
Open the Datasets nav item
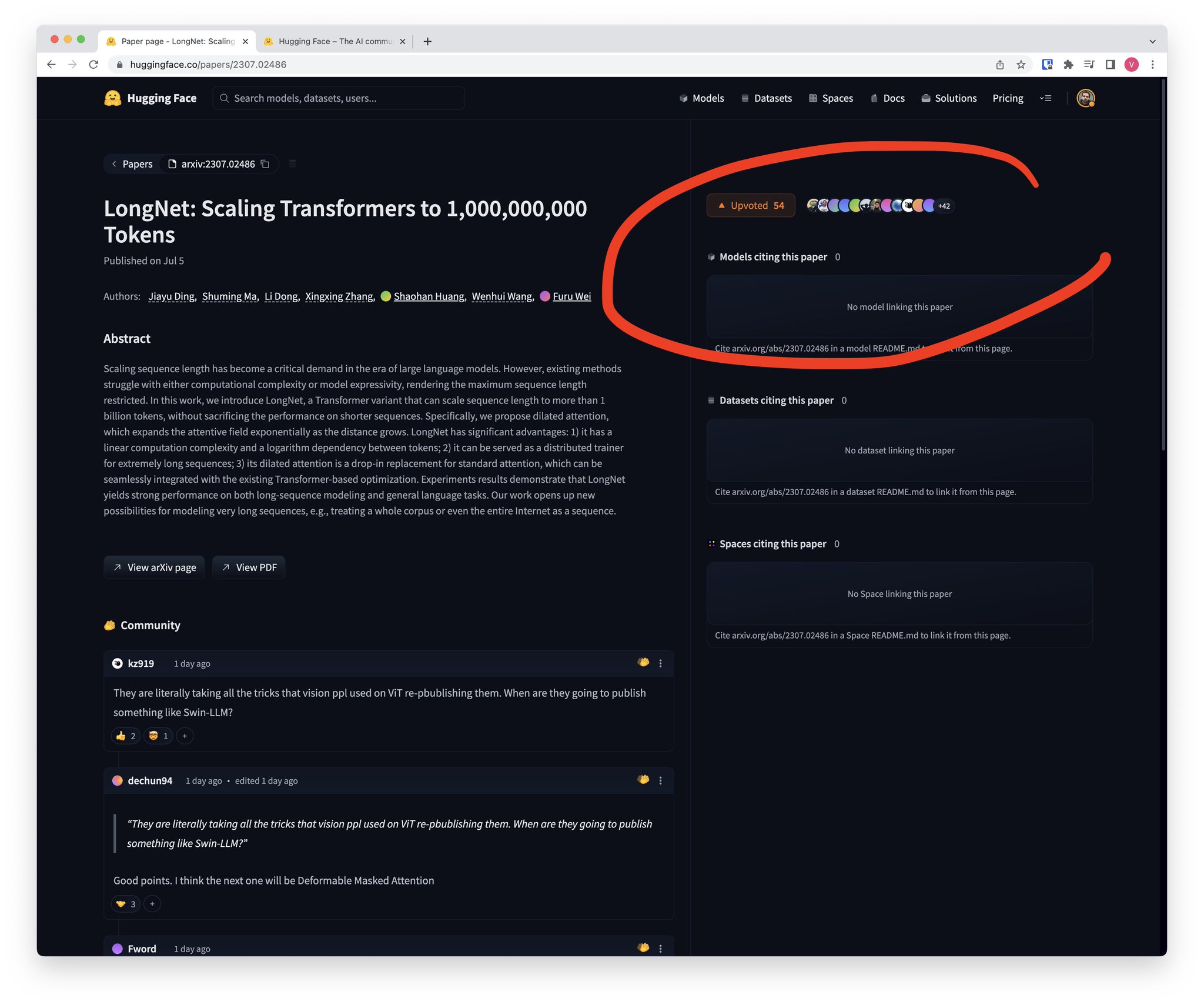coord(767,98)
